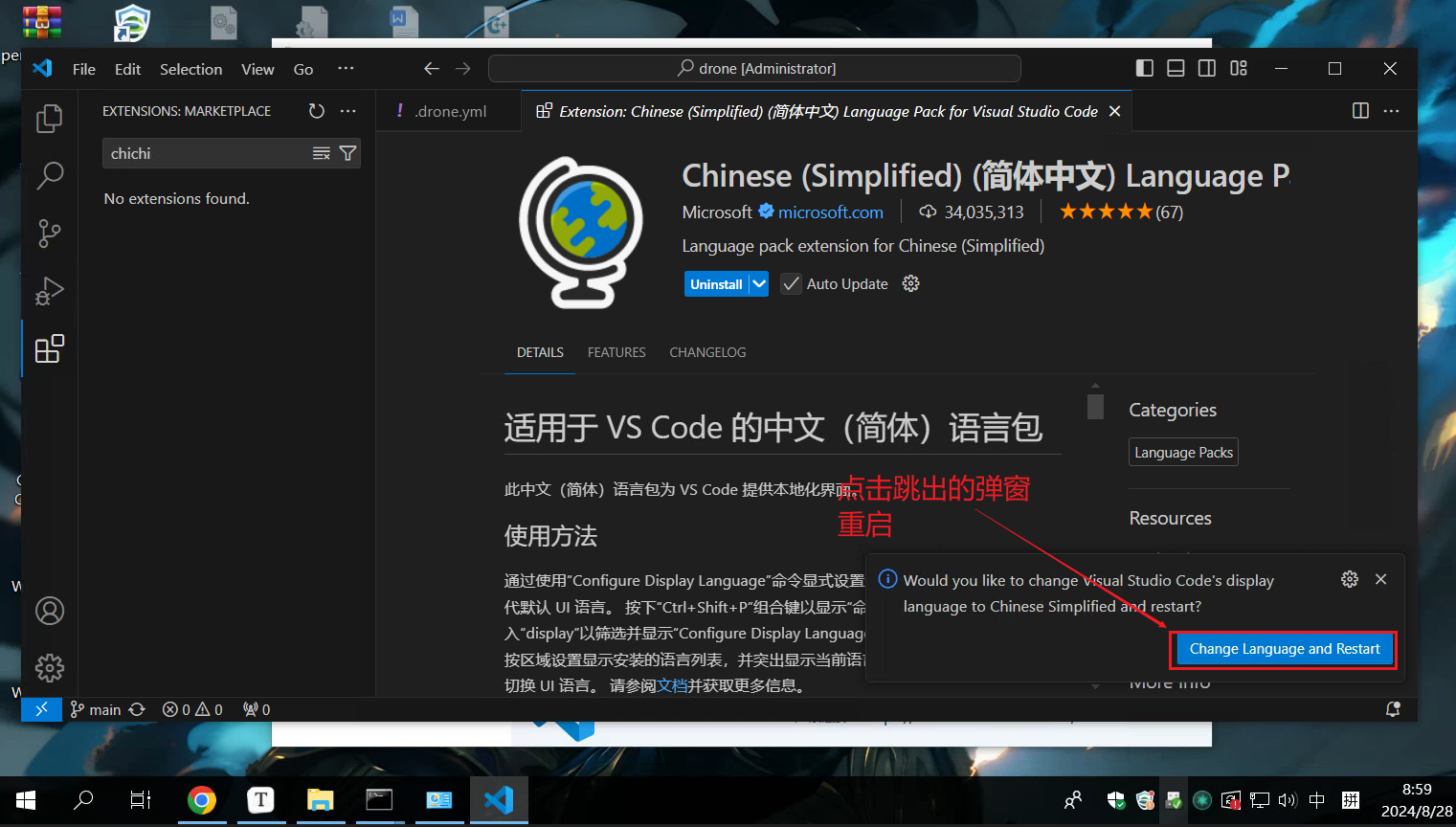Open Google Chrome from the taskbar

(201, 800)
